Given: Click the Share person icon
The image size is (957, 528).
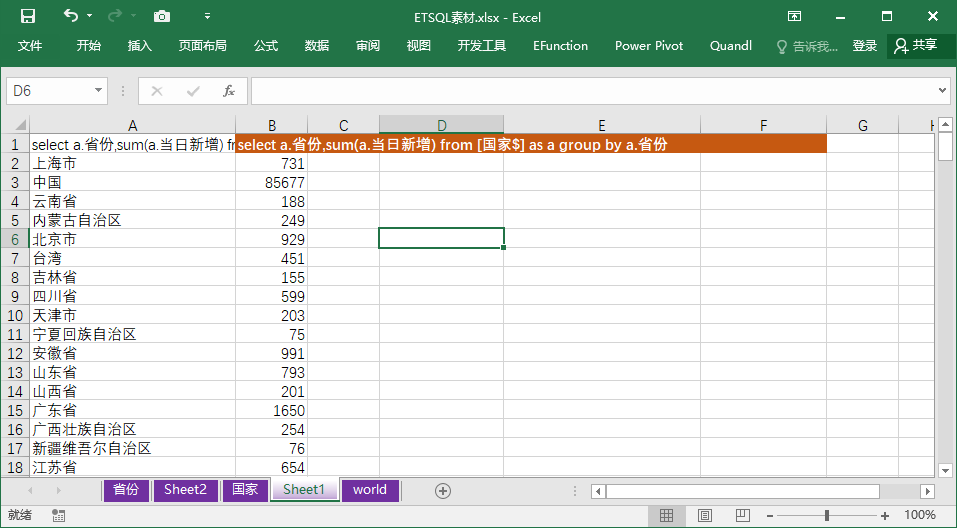Looking at the screenshot, I should [901, 46].
